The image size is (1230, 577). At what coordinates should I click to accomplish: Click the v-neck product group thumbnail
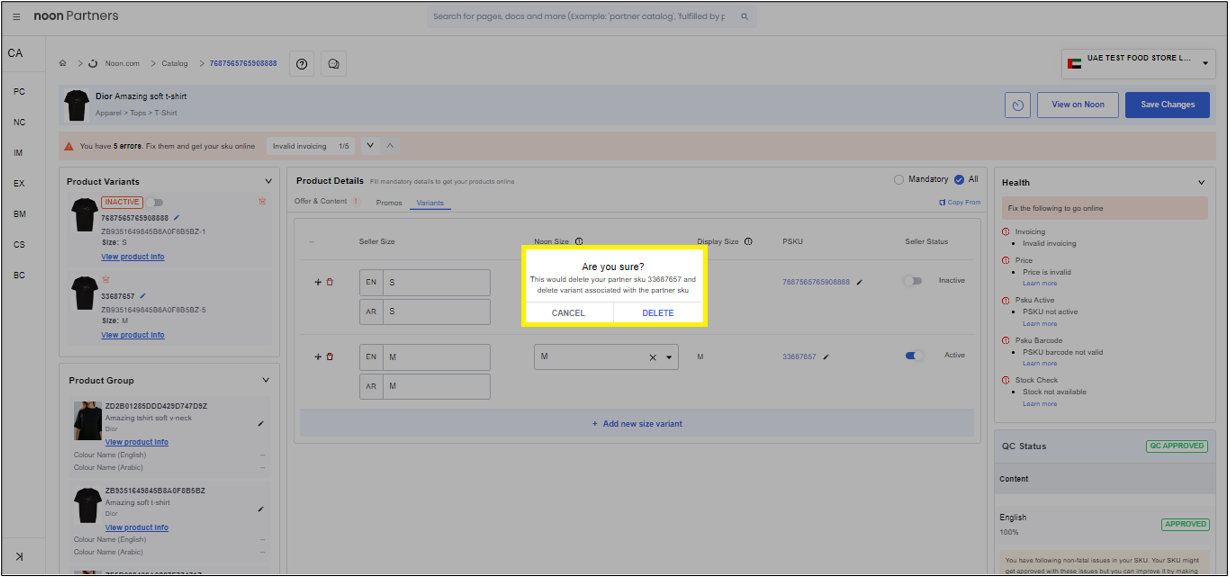(x=88, y=421)
